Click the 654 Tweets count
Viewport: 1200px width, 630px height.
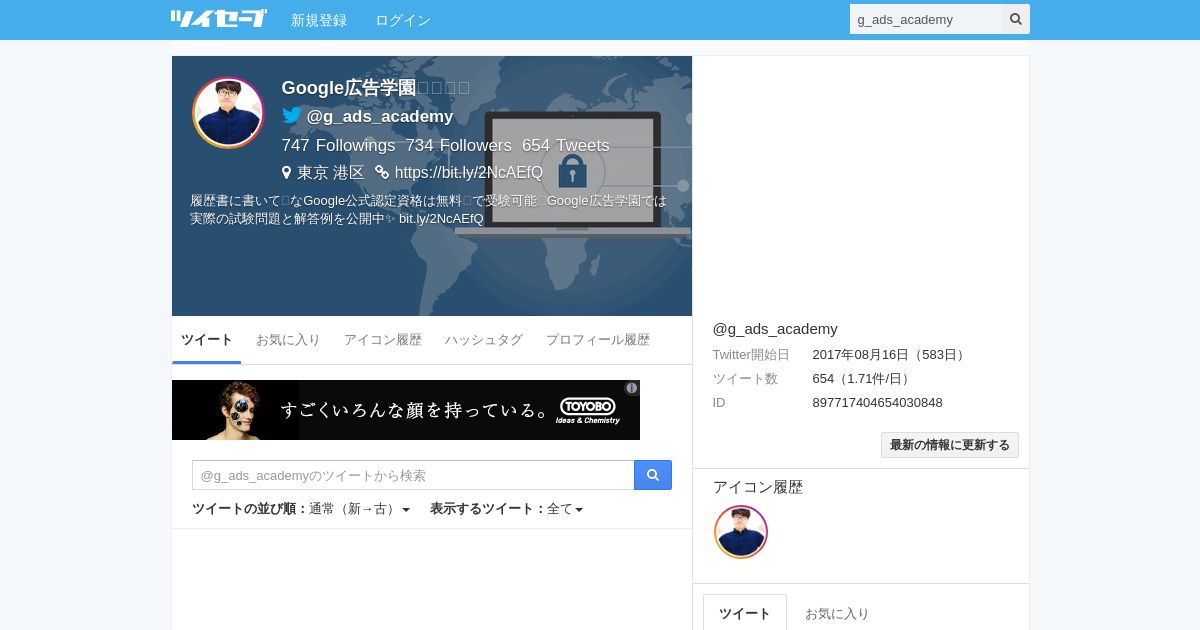566,146
